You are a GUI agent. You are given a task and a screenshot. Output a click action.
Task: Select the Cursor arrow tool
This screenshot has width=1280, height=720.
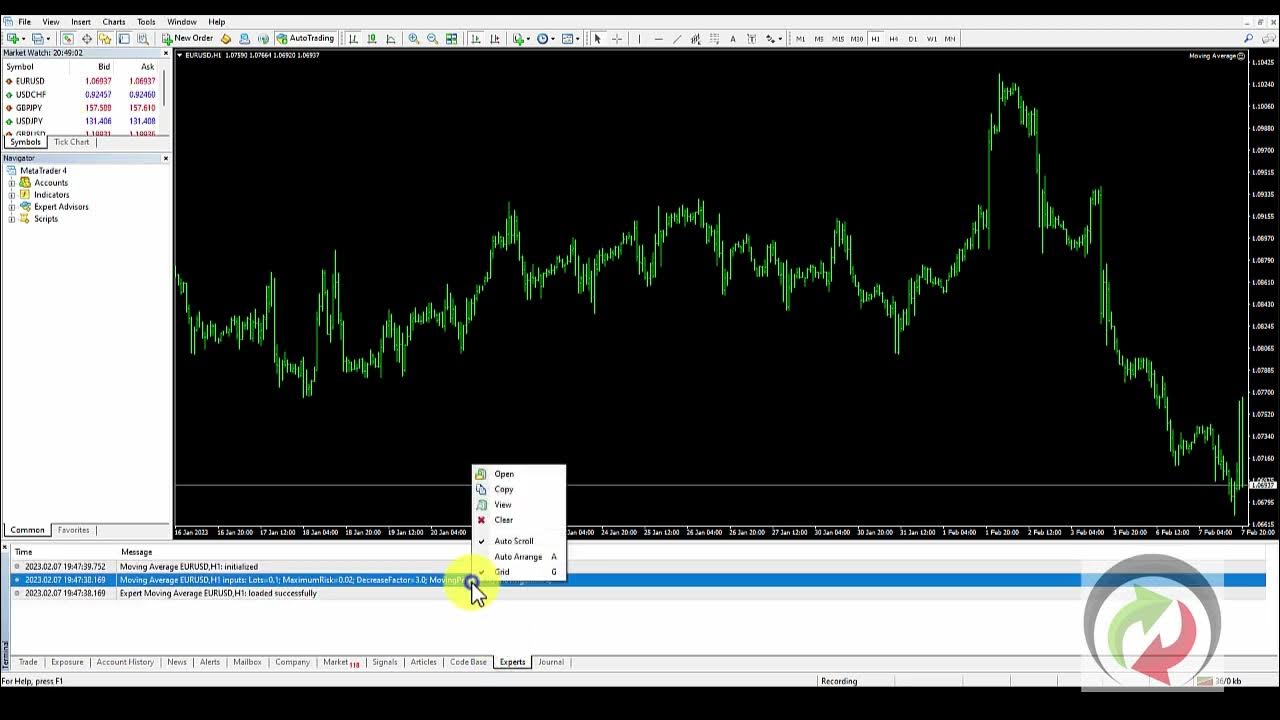[x=597, y=39]
